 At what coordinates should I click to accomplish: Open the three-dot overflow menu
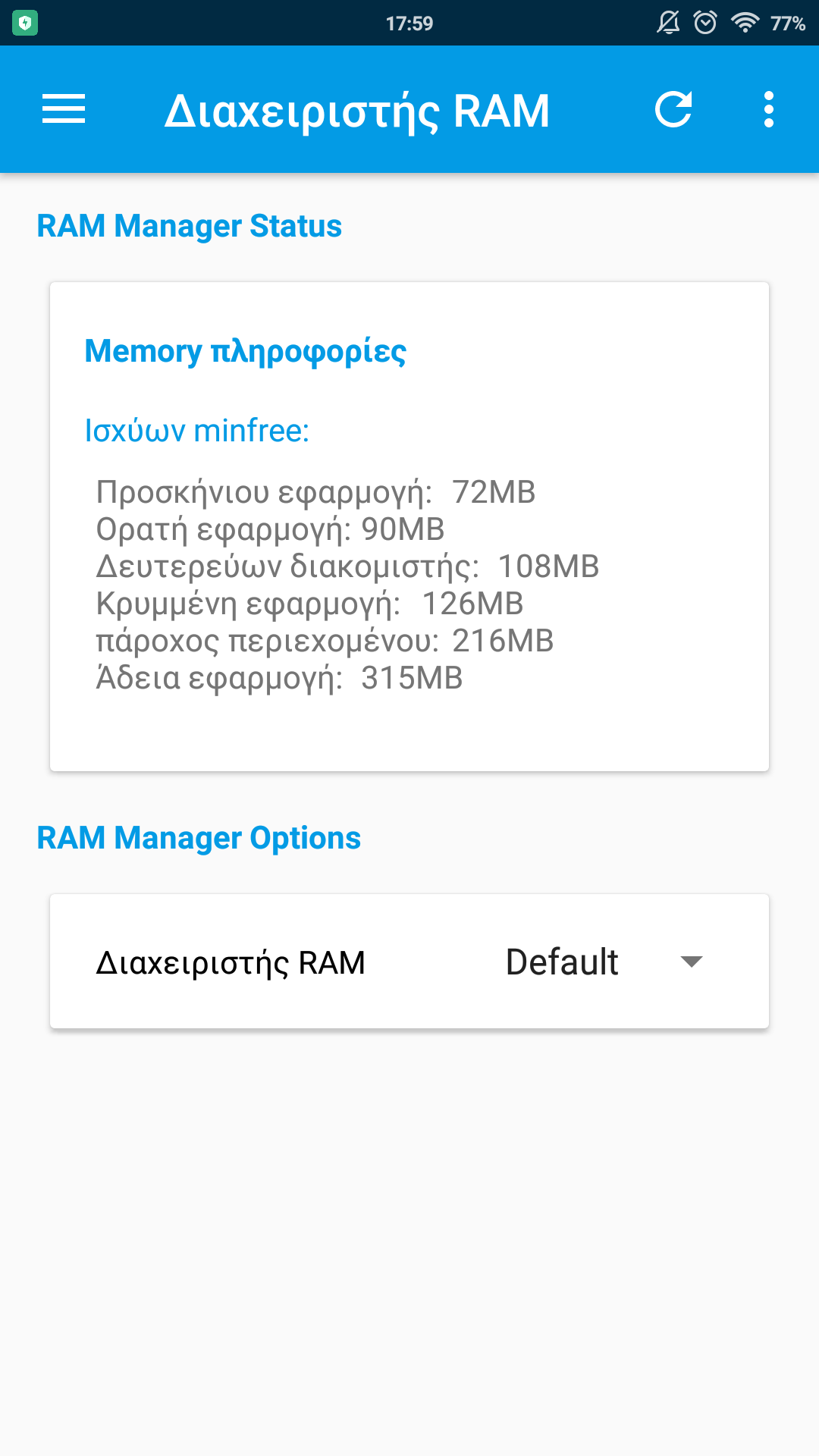click(x=769, y=109)
